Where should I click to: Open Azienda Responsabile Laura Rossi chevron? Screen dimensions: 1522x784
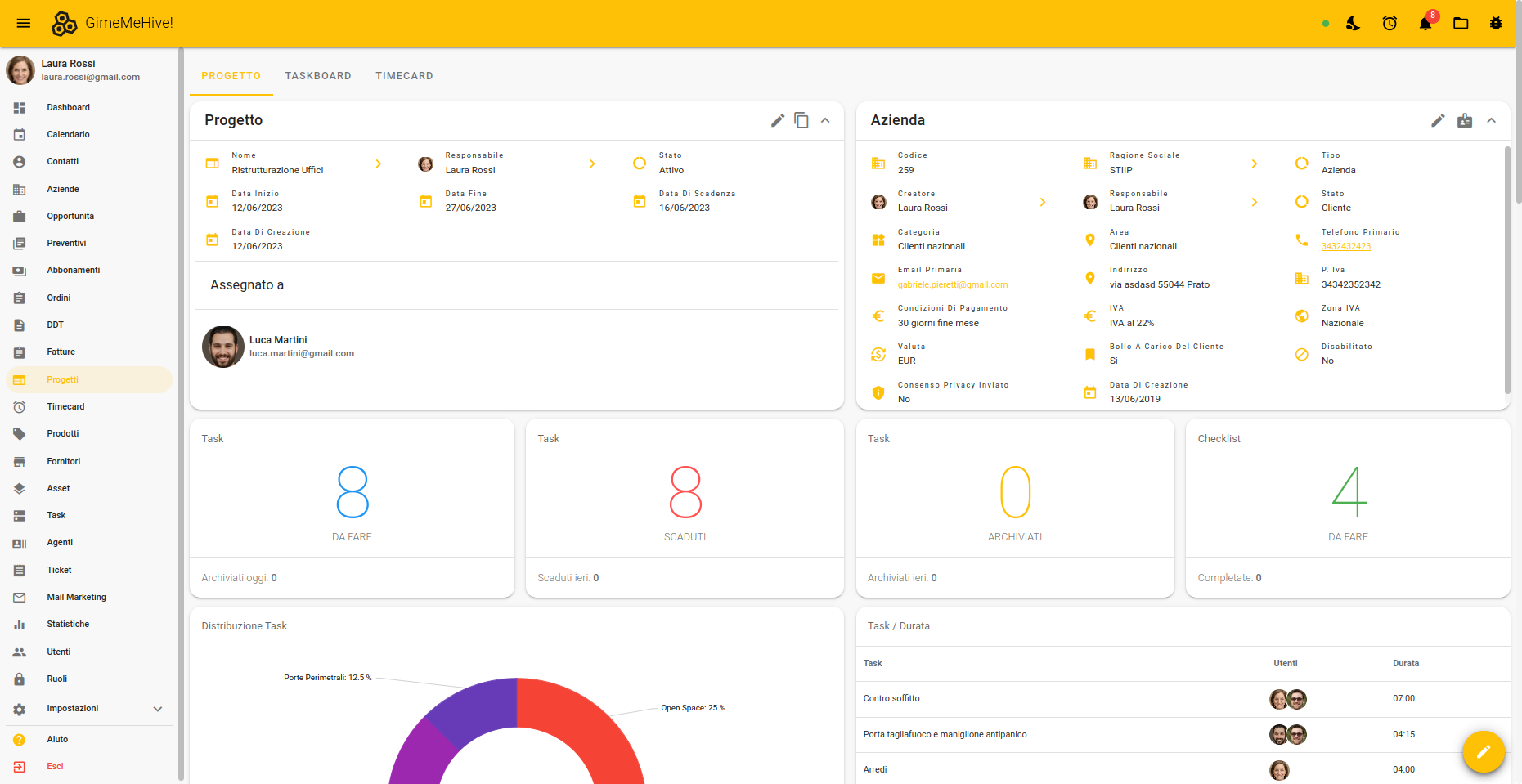1255,202
